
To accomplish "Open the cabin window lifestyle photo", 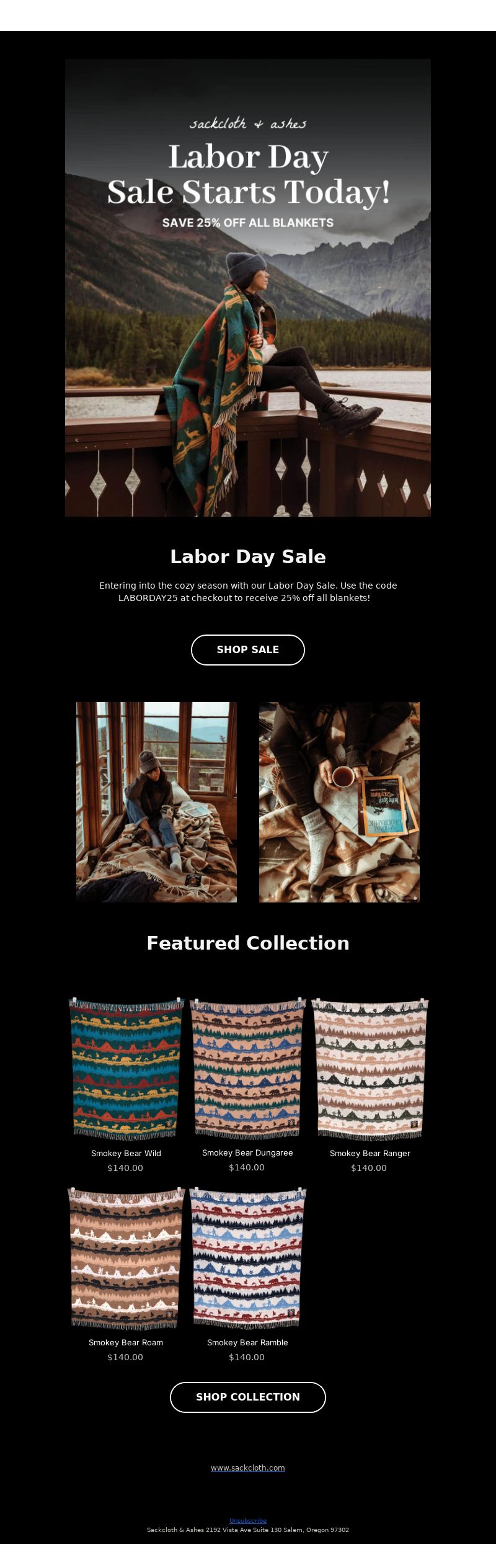I will (x=156, y=802).
